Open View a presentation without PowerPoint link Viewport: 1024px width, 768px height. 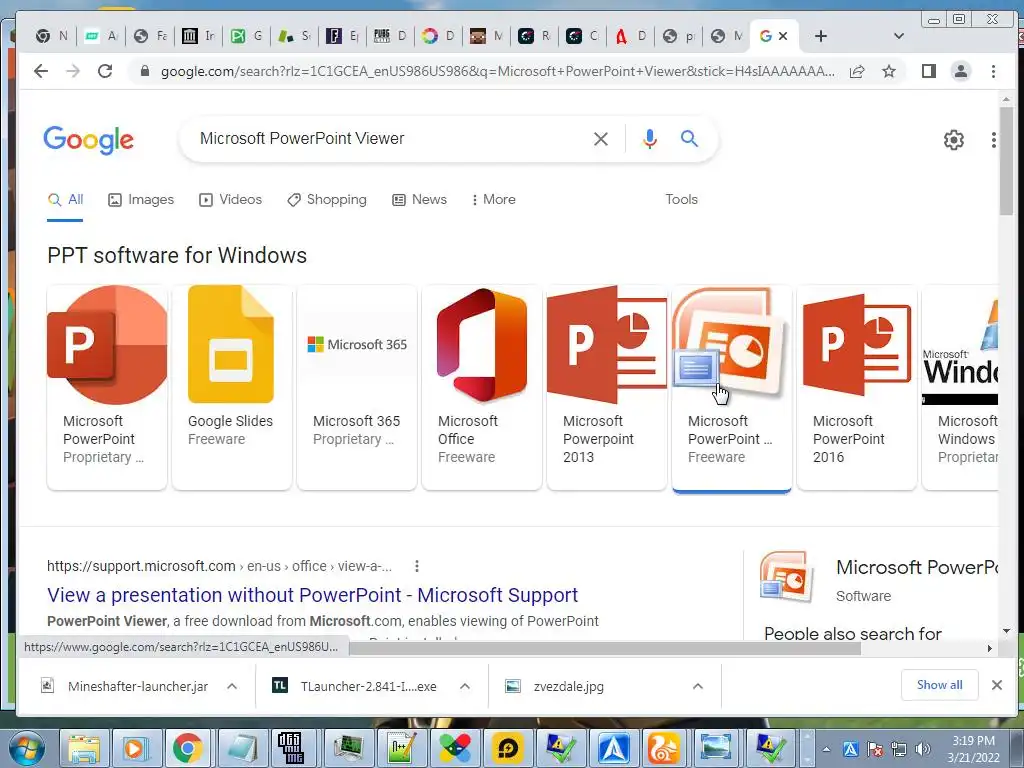(x=312, y=595)
